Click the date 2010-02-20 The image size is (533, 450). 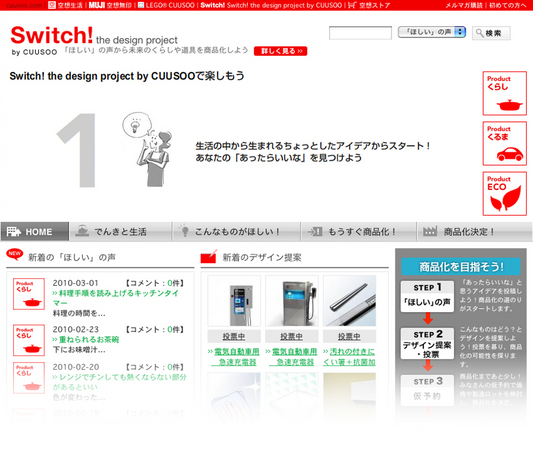(x=76, y=367)
